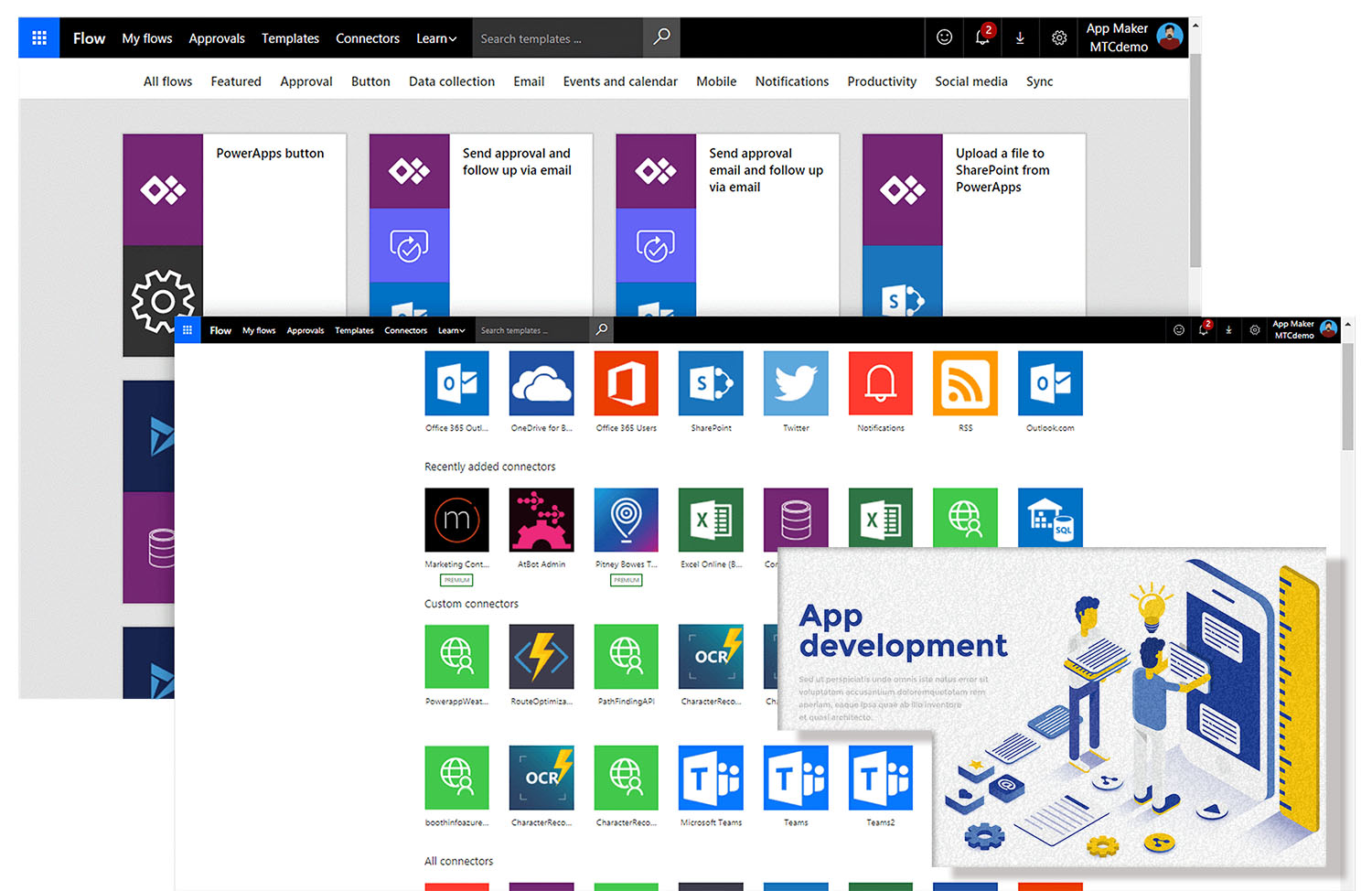Open Notifications connector tile
Screen dimensions: 1372x891
(881, 383)
